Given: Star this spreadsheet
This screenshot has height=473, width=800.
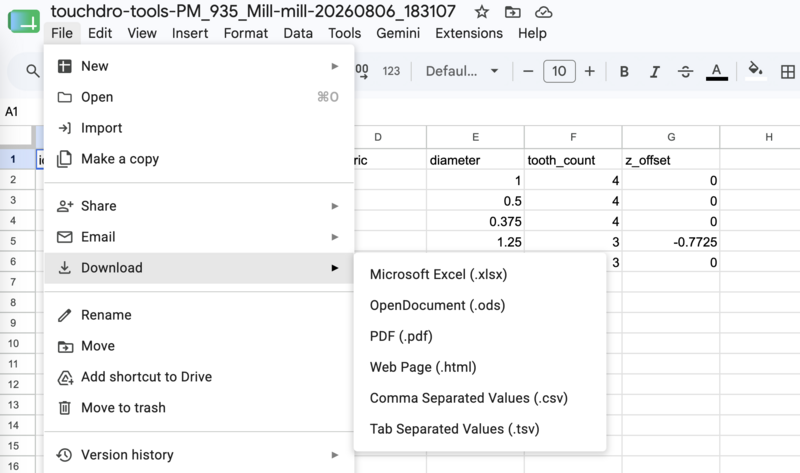Looking at the screenshot, I should click(481, 12).
